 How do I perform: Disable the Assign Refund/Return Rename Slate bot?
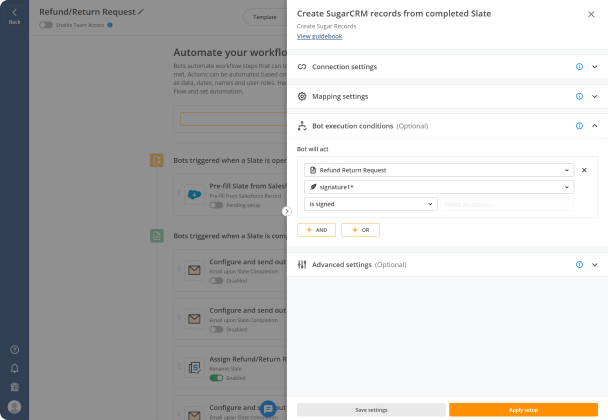pyautogui.click(x=216, y=378)
